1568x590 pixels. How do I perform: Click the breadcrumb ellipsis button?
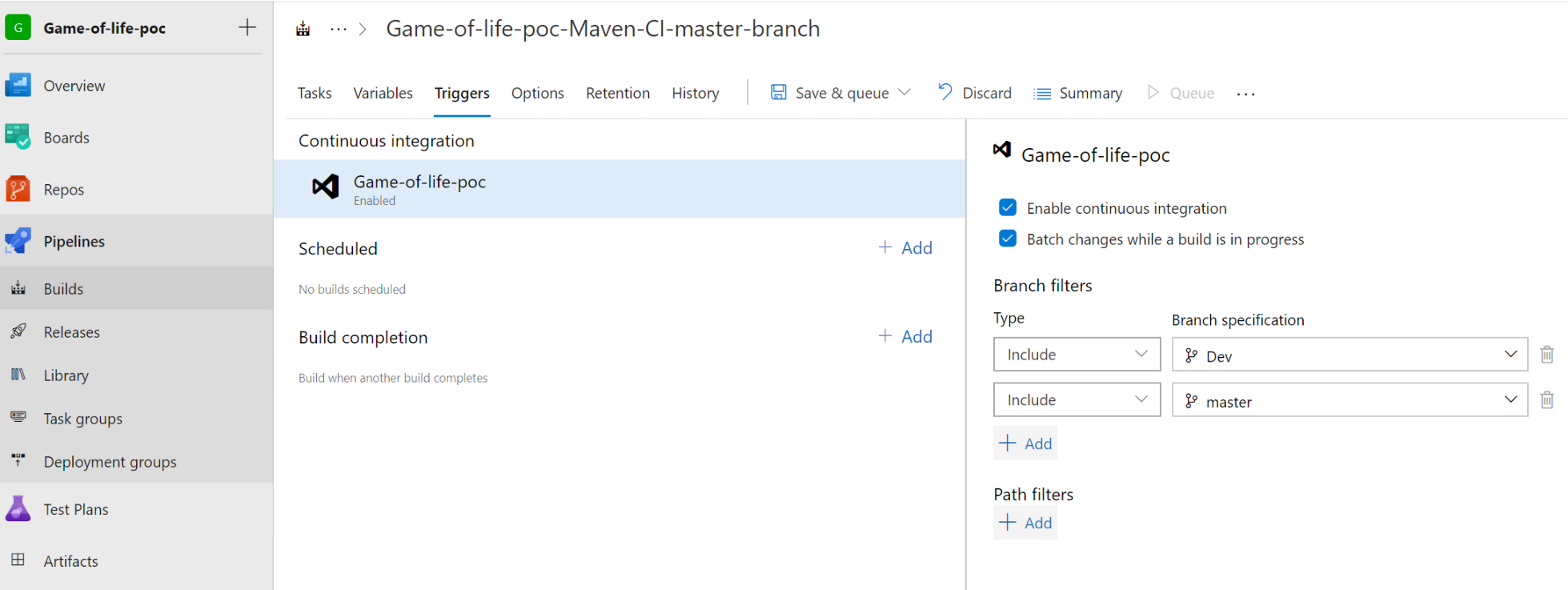[x=339, y=29]
